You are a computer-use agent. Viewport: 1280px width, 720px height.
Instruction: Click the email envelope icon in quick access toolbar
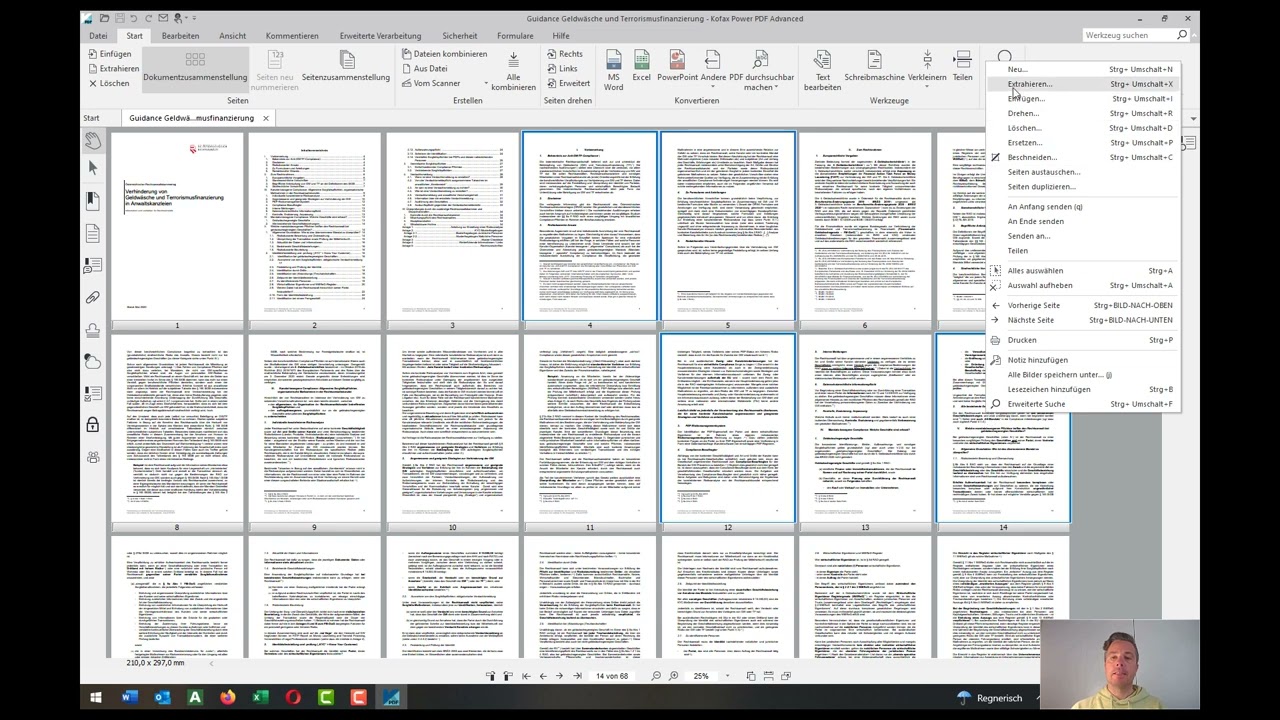click(162, 18)
